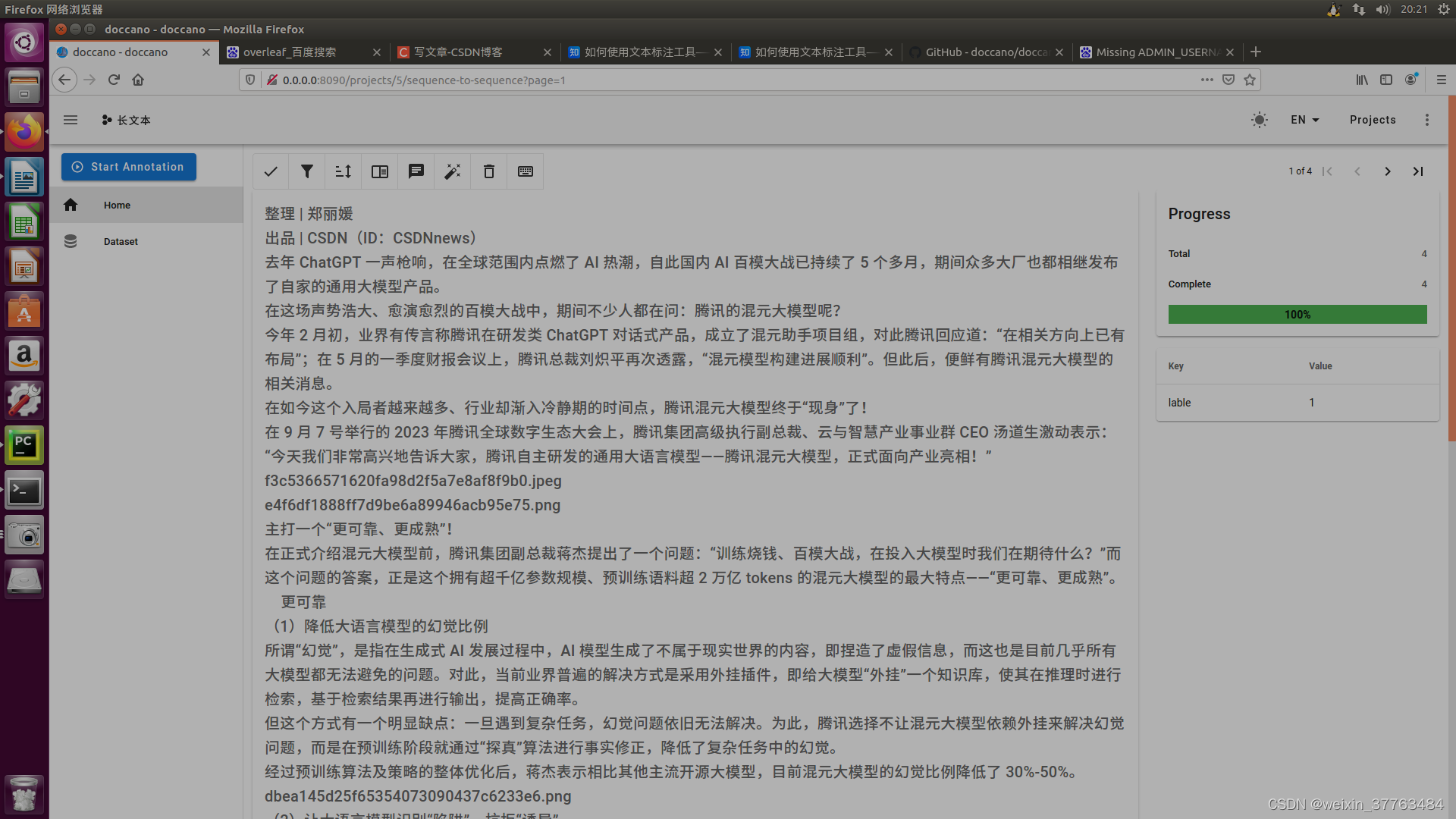Open the EN language dropdown
The width and height of the screenshot is (1456, 819).
[x=1305, y=120]
